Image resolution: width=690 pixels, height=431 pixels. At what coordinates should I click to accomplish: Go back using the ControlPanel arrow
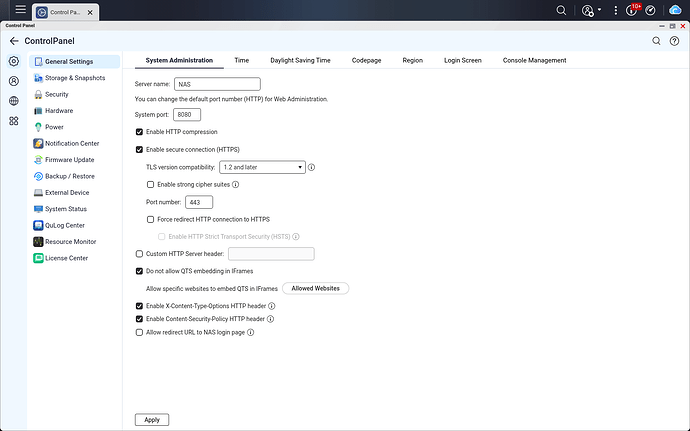pos(14,41)
